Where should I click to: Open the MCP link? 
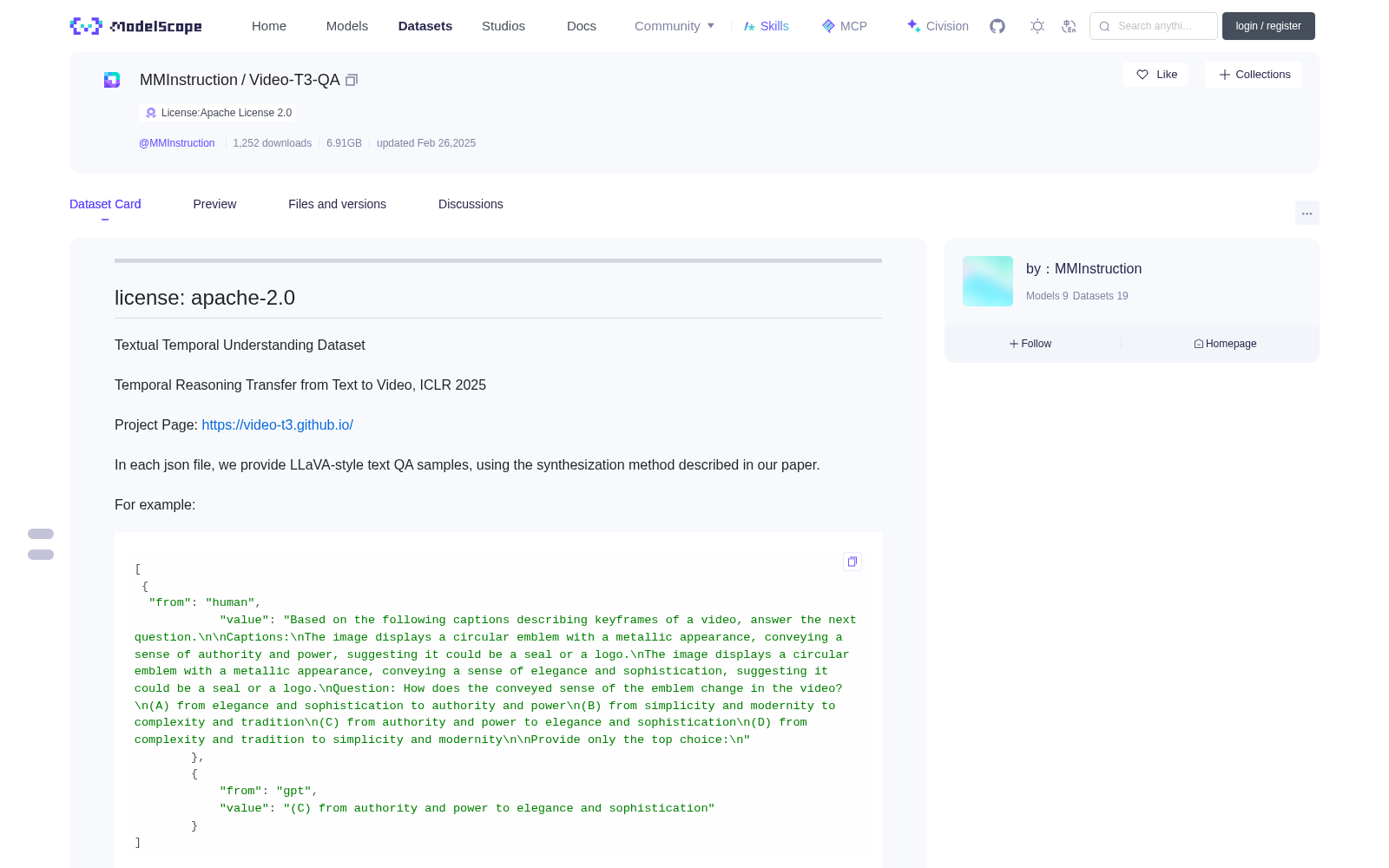click(844, 26)
